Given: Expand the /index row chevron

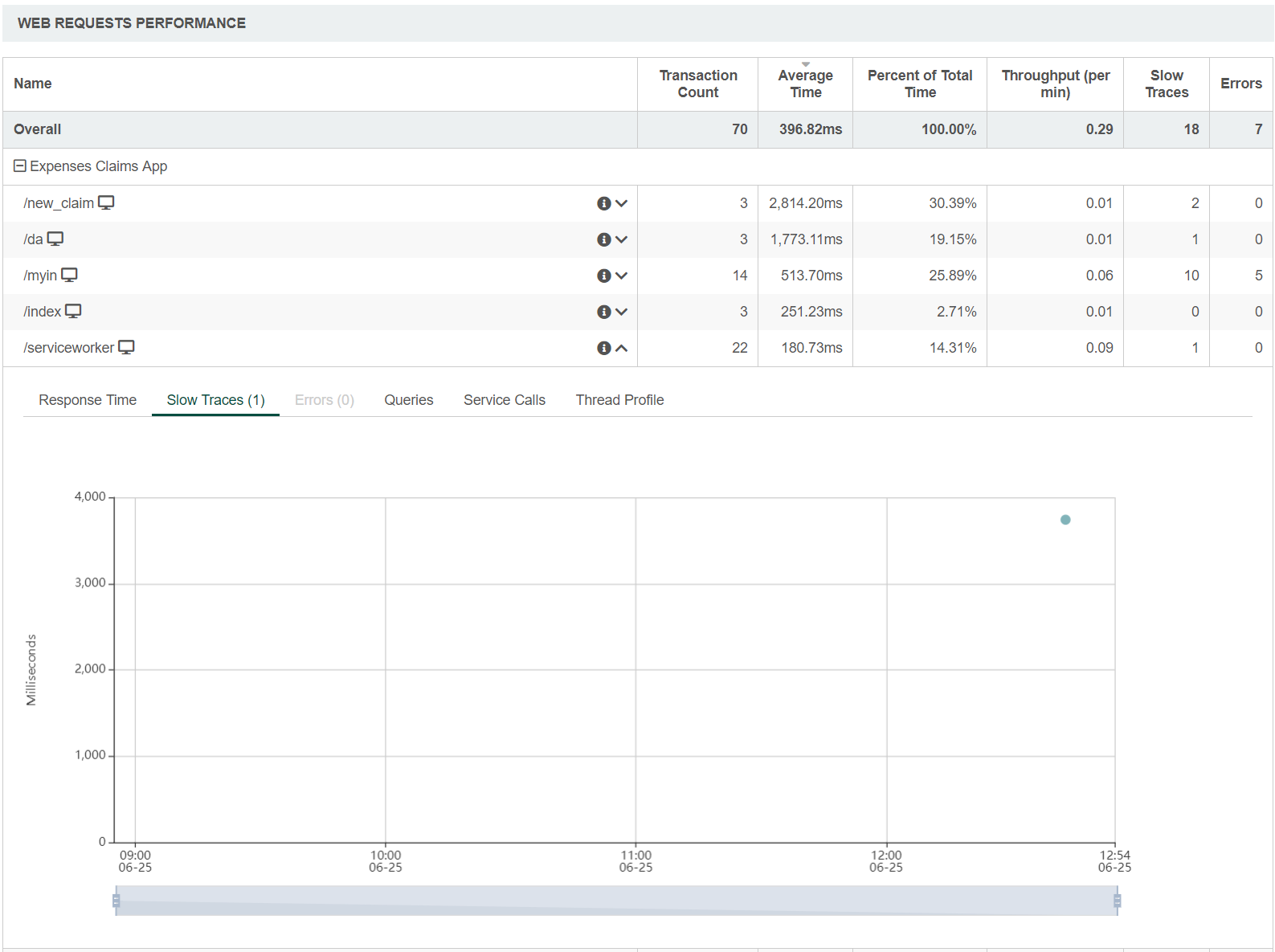Looking at the screenshot, I should [621, 312].
